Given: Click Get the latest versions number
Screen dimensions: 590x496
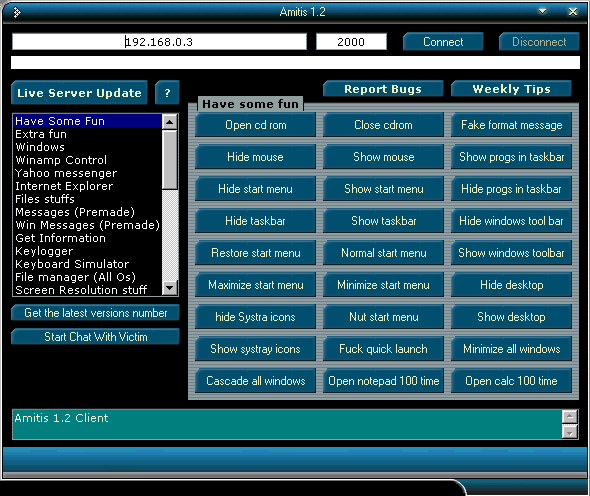Looking at the screenshot, I should click(x=96, y=313).
